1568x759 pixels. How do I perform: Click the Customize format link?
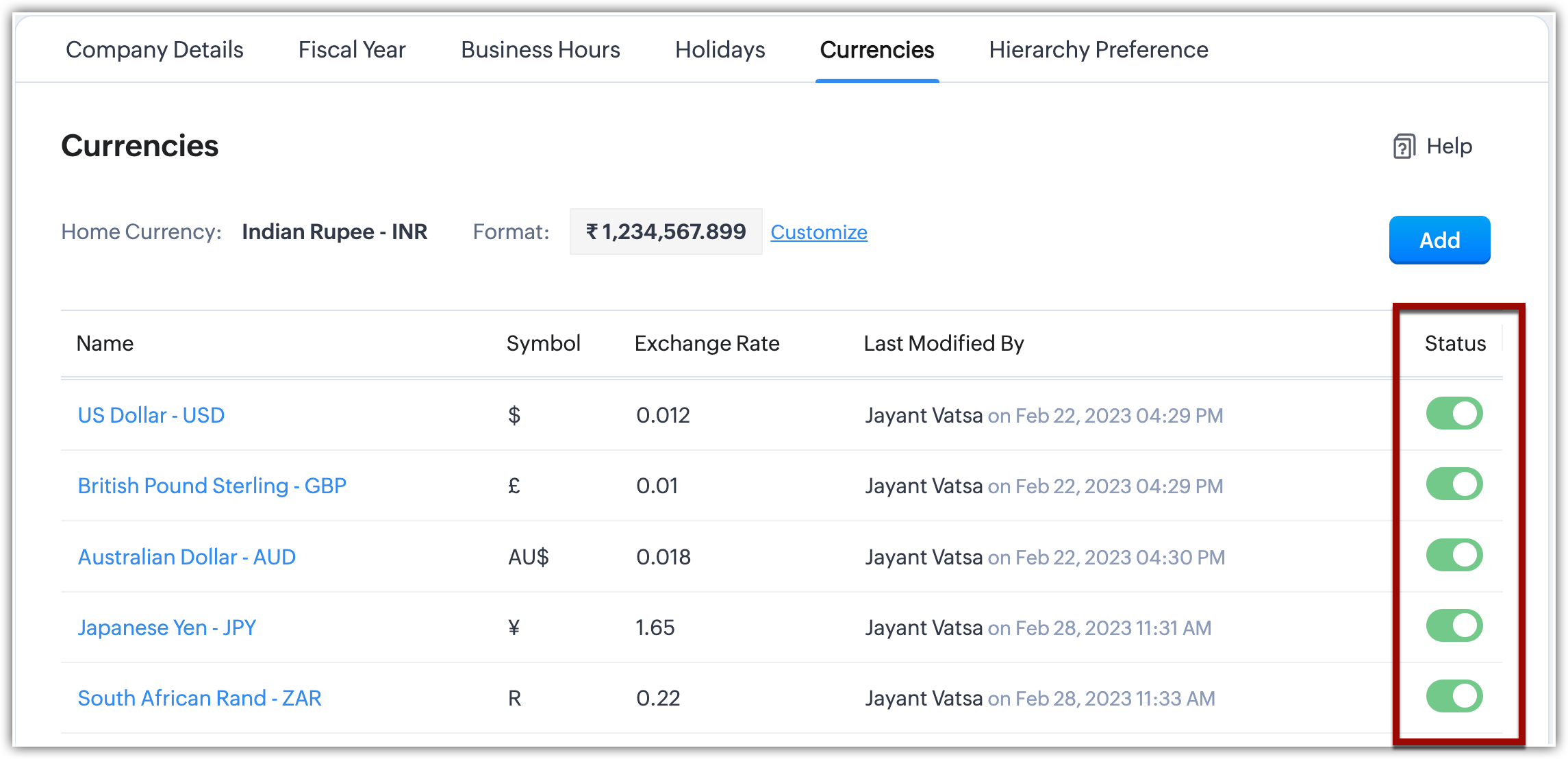coord(818,232)
